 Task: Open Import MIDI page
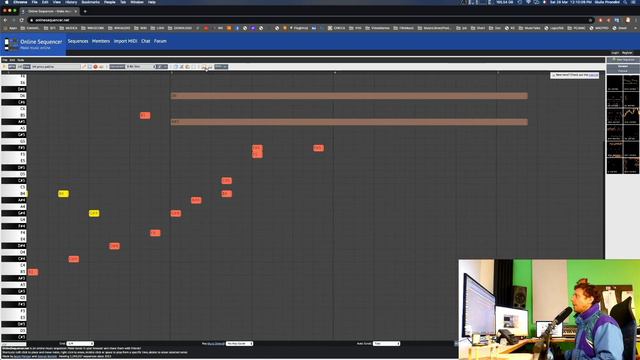[125, 41]
